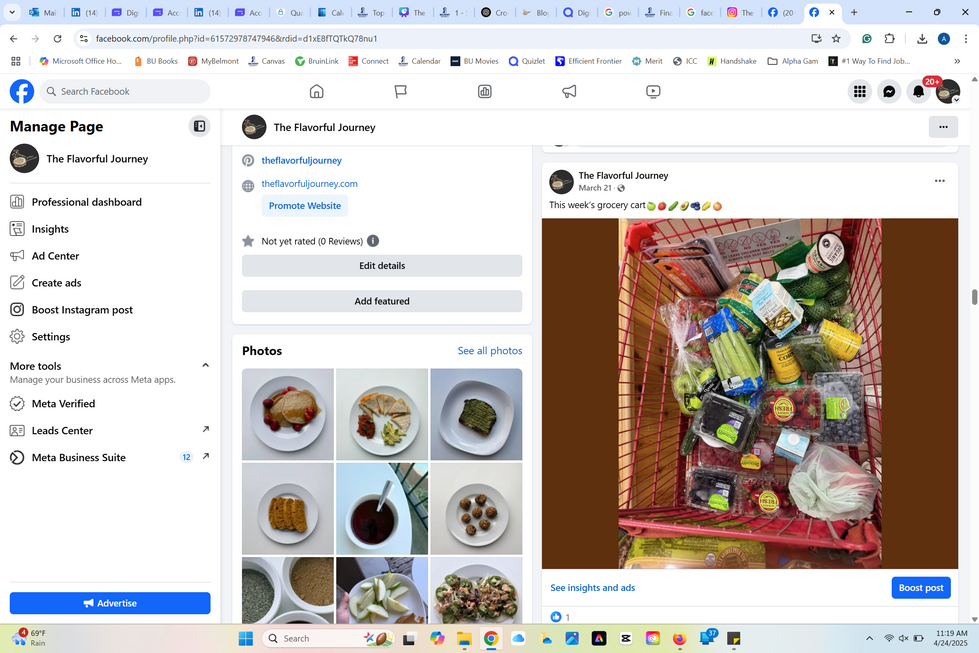Open the dashboard chart icon in the top nav

[x=485, y=91]
